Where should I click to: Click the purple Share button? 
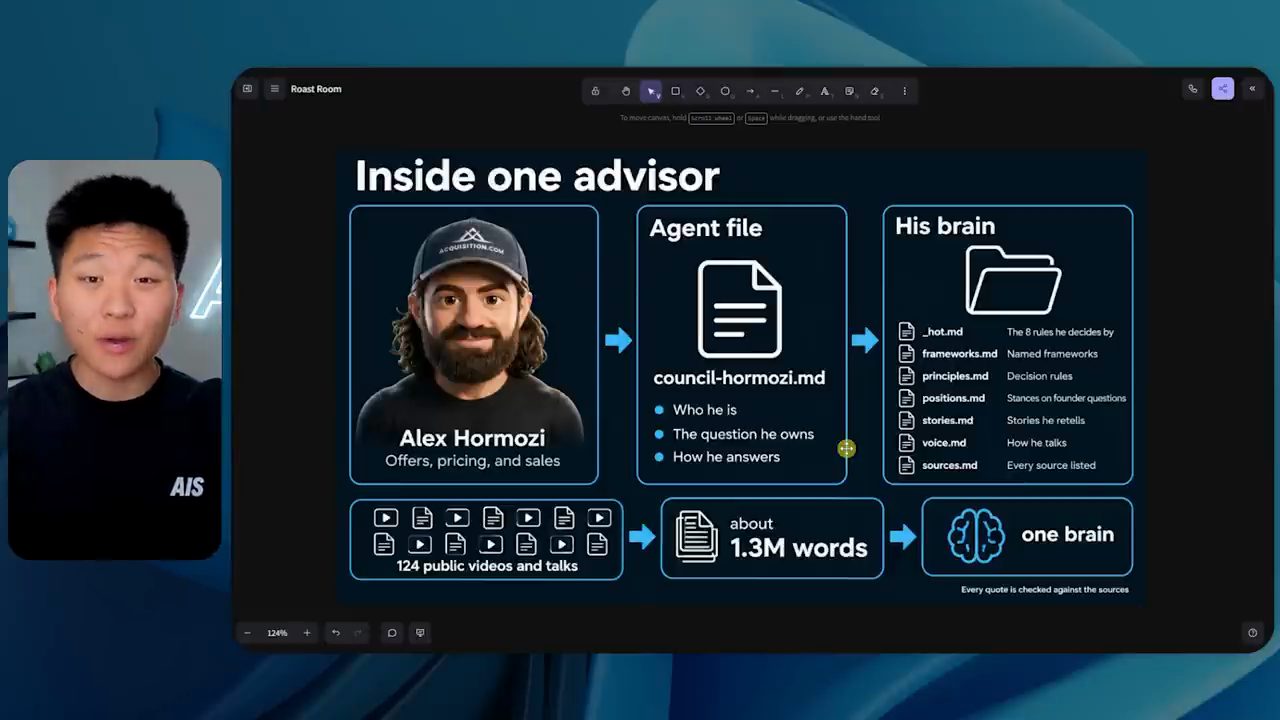click(x=1222, y=89)
